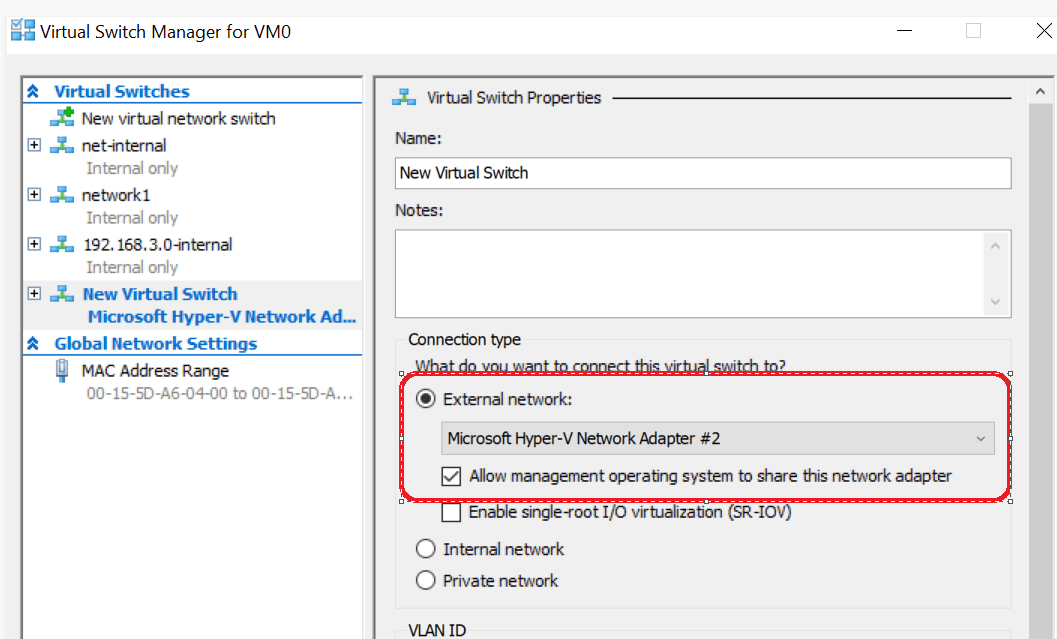Click the Connection type group label
The image size is (1057, 639).
pyautogui.click(x=464, y=340)
